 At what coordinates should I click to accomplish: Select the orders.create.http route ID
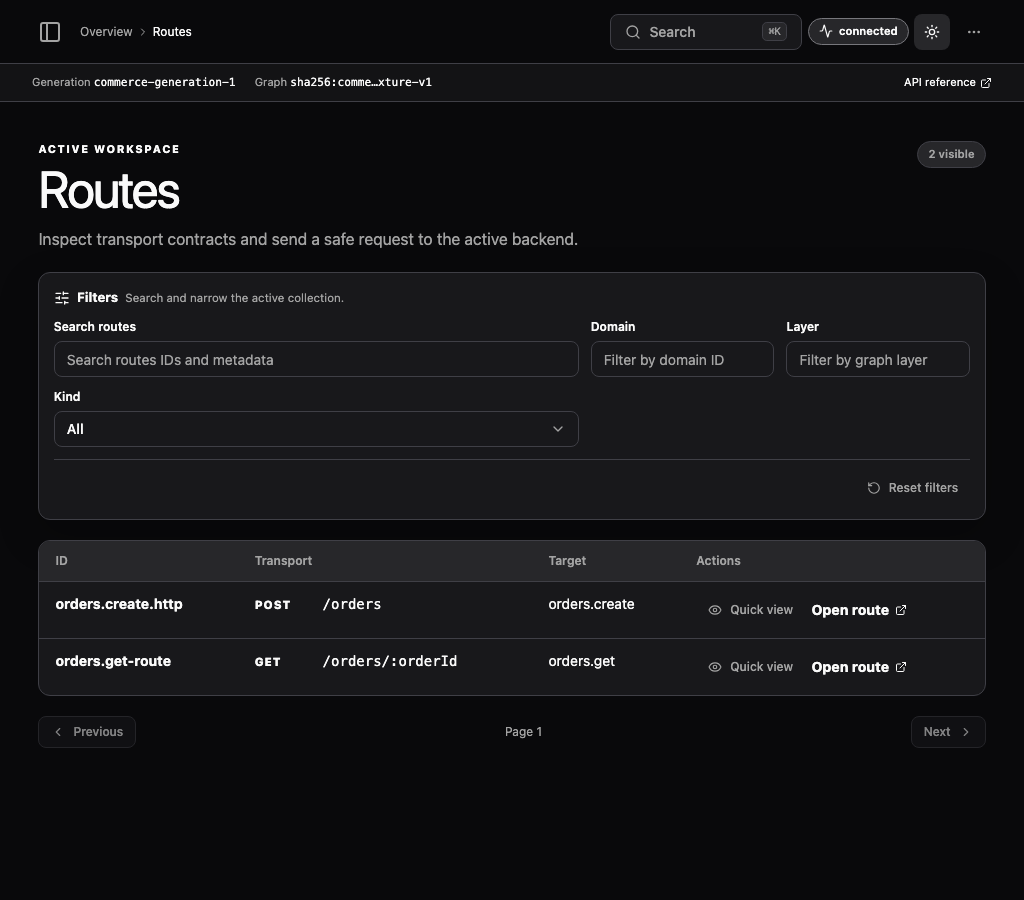point(119,604)
